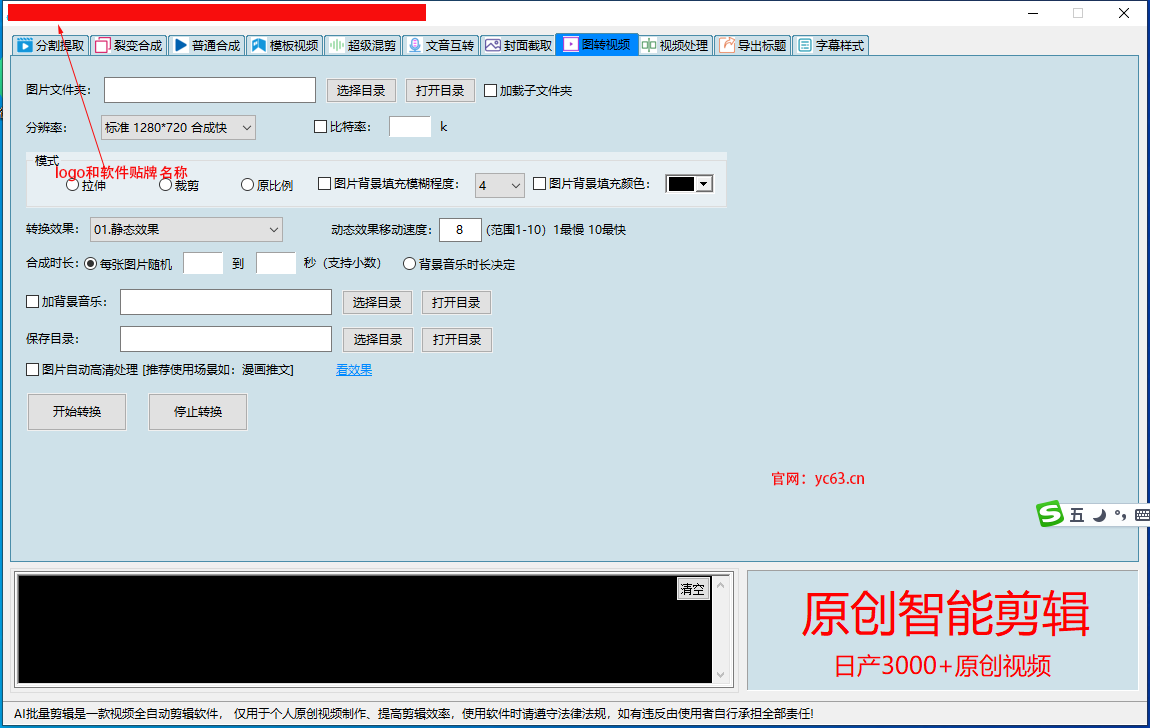The height and width of the screenshot is (728, 1150).
Task: Check the 图片背景填充颜色 checkbox
Action: point(540,183)
